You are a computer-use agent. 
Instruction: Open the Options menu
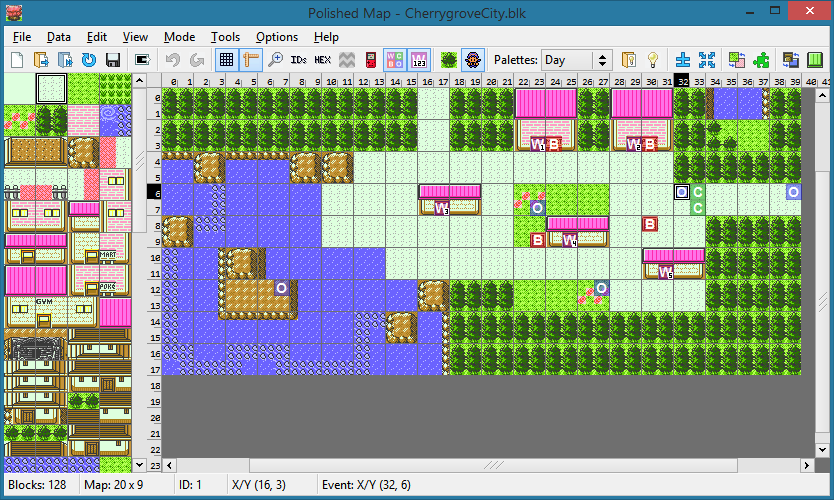[x=277, y=37]
